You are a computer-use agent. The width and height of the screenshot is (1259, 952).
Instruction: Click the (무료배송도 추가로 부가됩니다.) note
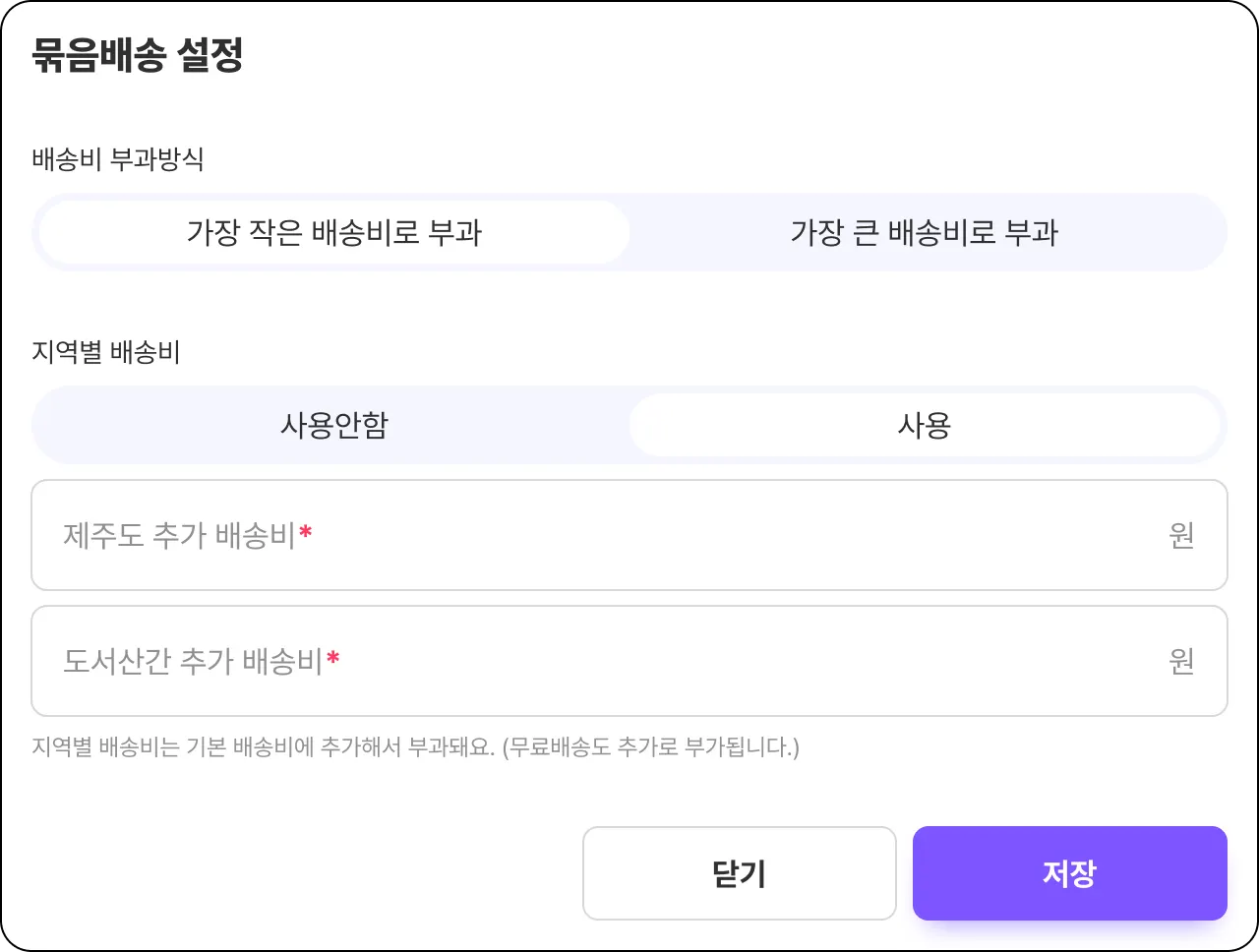point(650,747)
